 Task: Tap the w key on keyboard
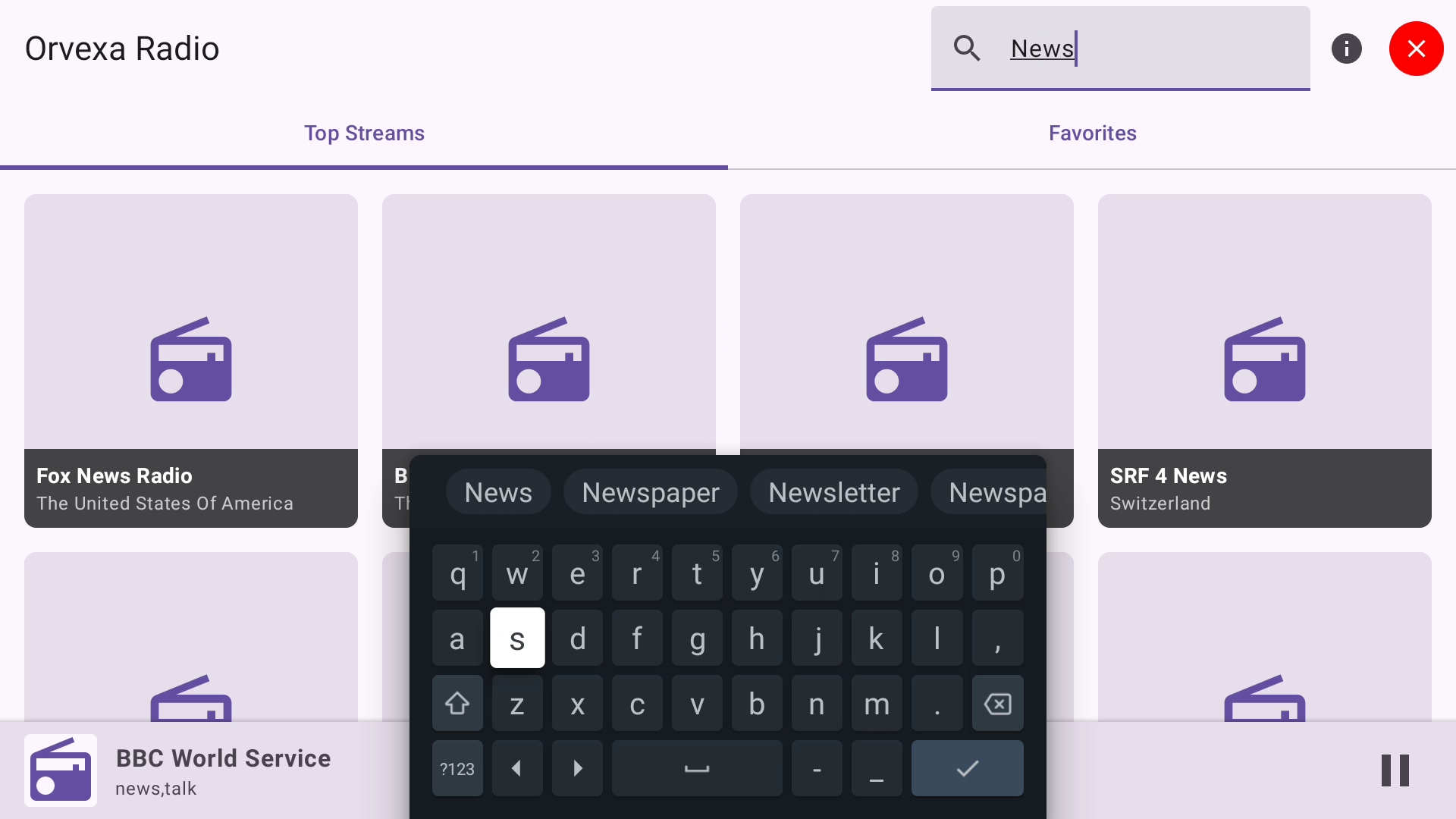tap(517, 573)
